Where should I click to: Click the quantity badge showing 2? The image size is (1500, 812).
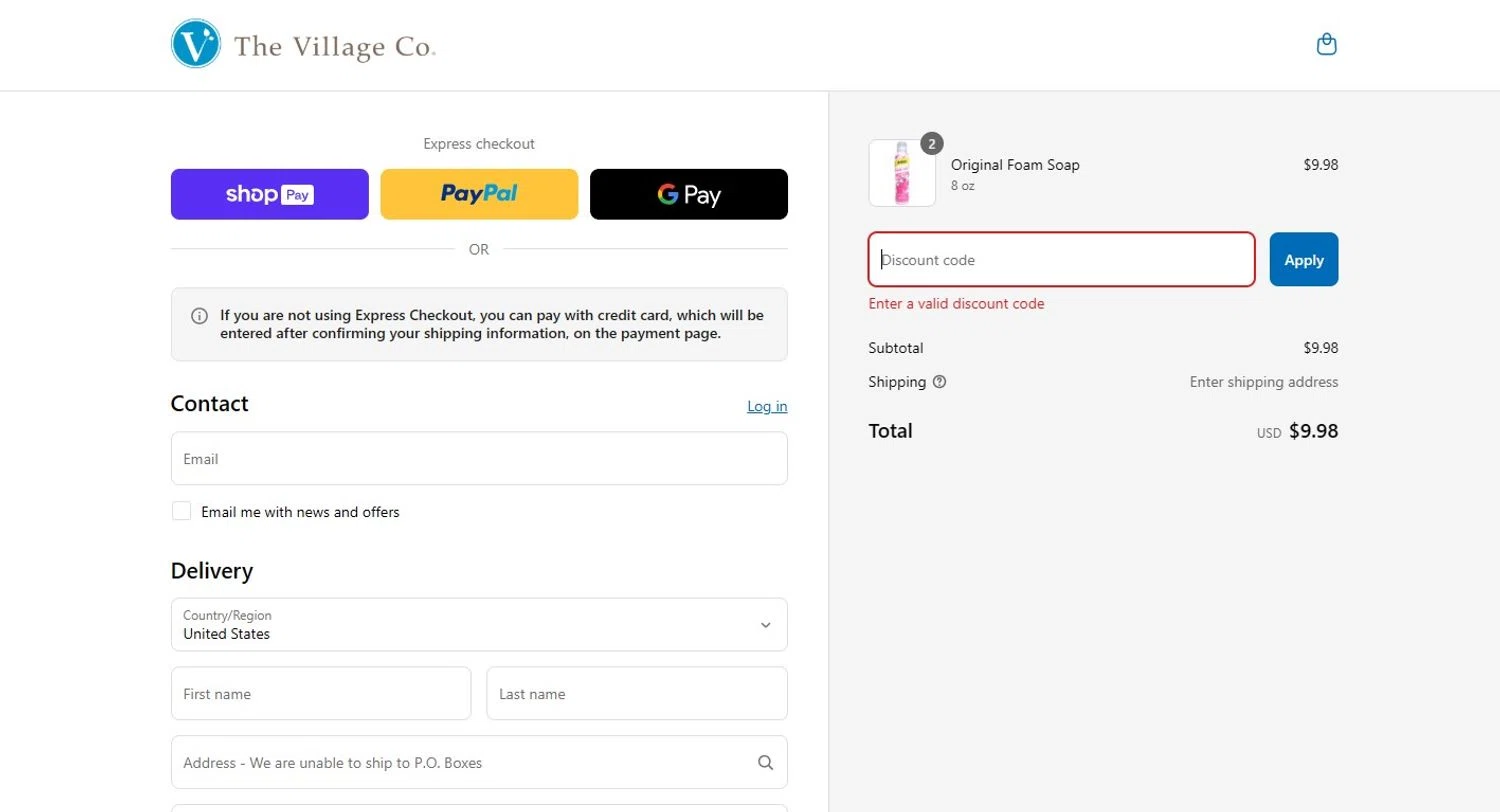pos(932,144)
